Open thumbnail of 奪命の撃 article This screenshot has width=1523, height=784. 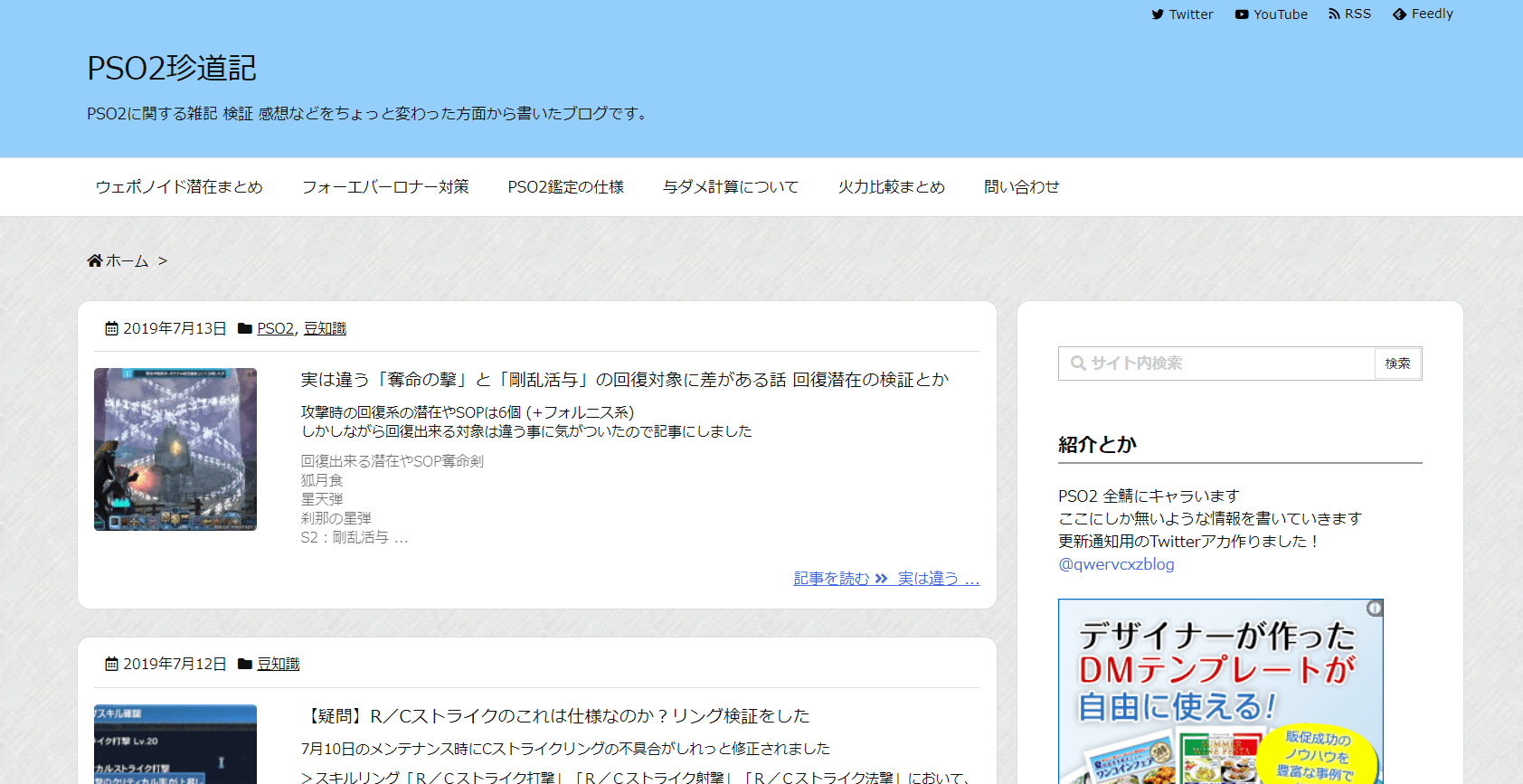[175, 449]
